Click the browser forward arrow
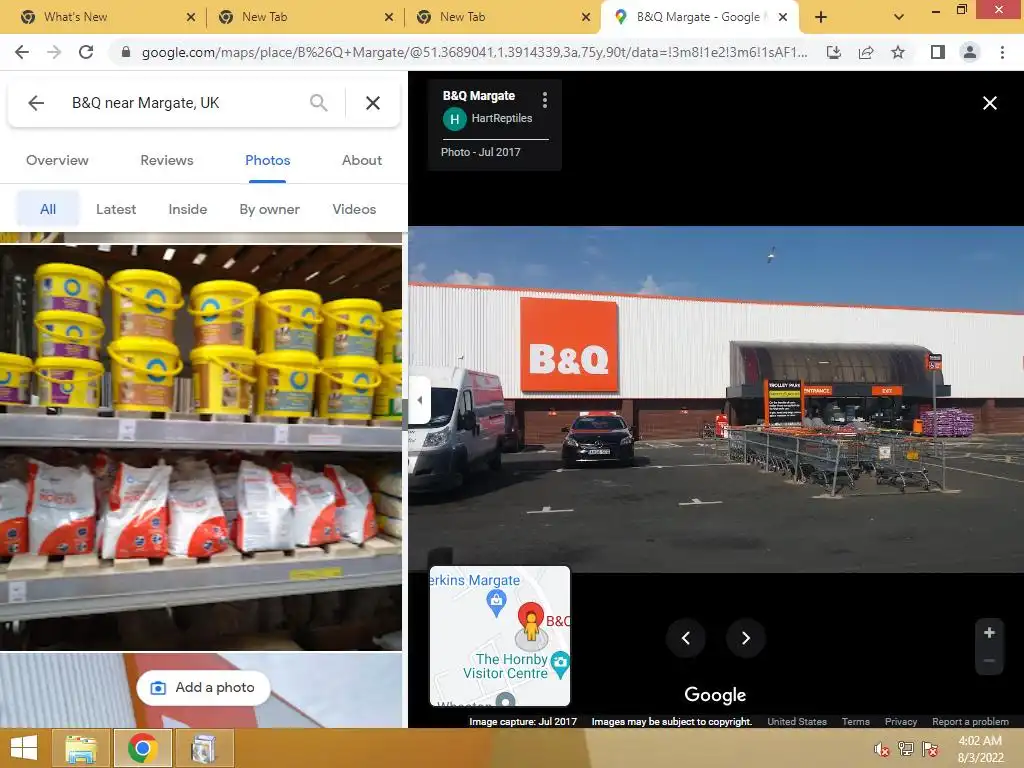1024x768 pixels. pos(54,52)
